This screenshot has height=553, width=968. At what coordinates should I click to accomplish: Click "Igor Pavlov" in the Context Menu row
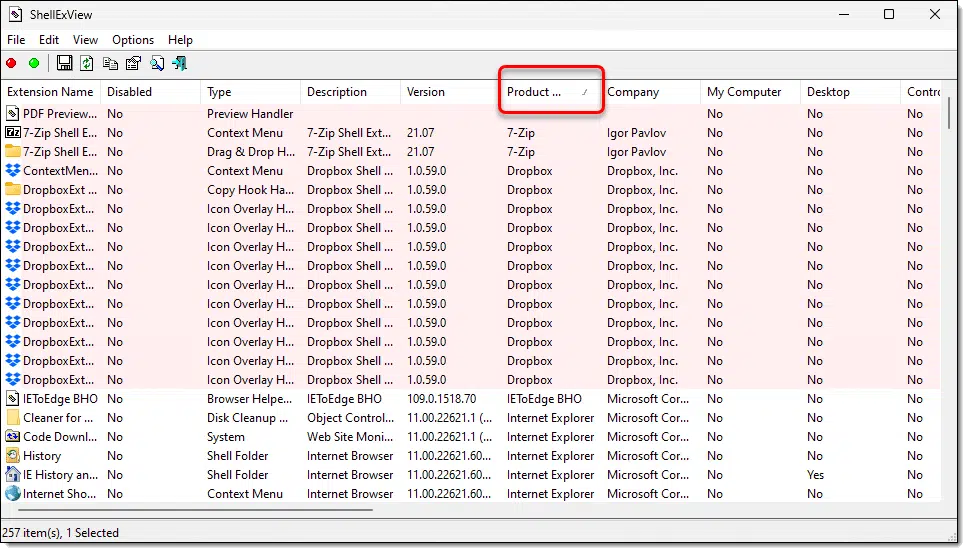pyautogui.click(x=636, y=133)
